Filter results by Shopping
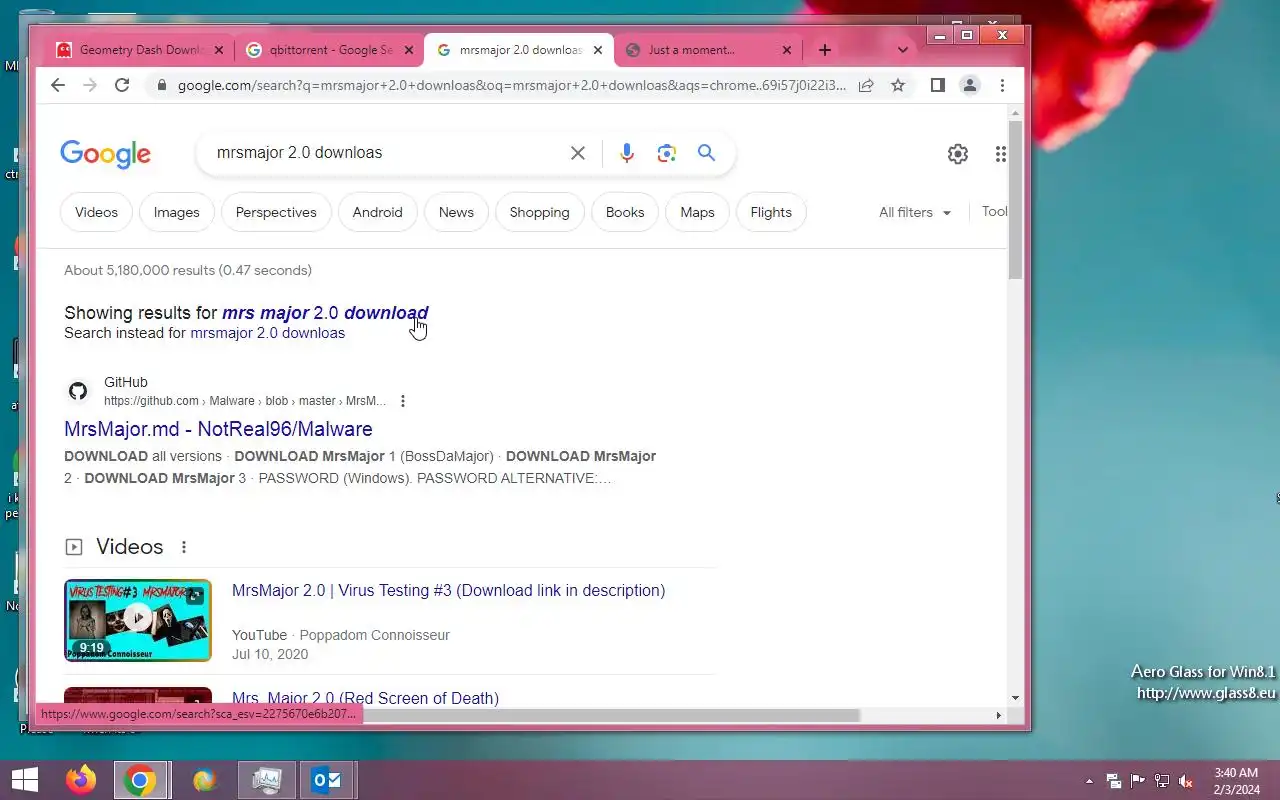The width and height of the screenshot is (1280, 800). (539, 212)
